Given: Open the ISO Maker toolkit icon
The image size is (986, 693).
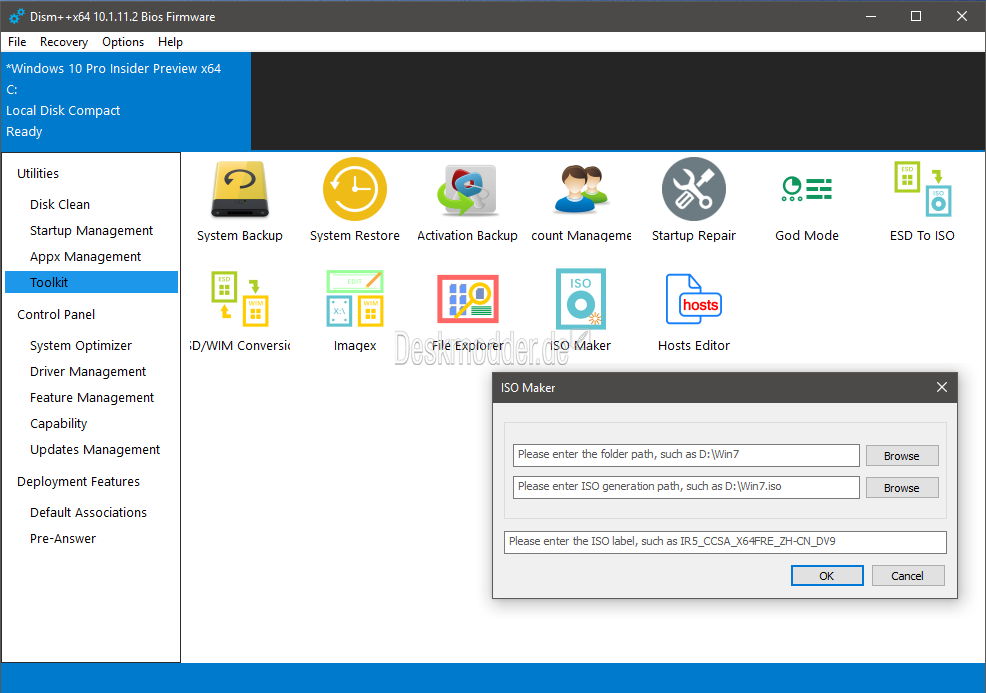Looking at the screenshot, I should pos(580,299).
